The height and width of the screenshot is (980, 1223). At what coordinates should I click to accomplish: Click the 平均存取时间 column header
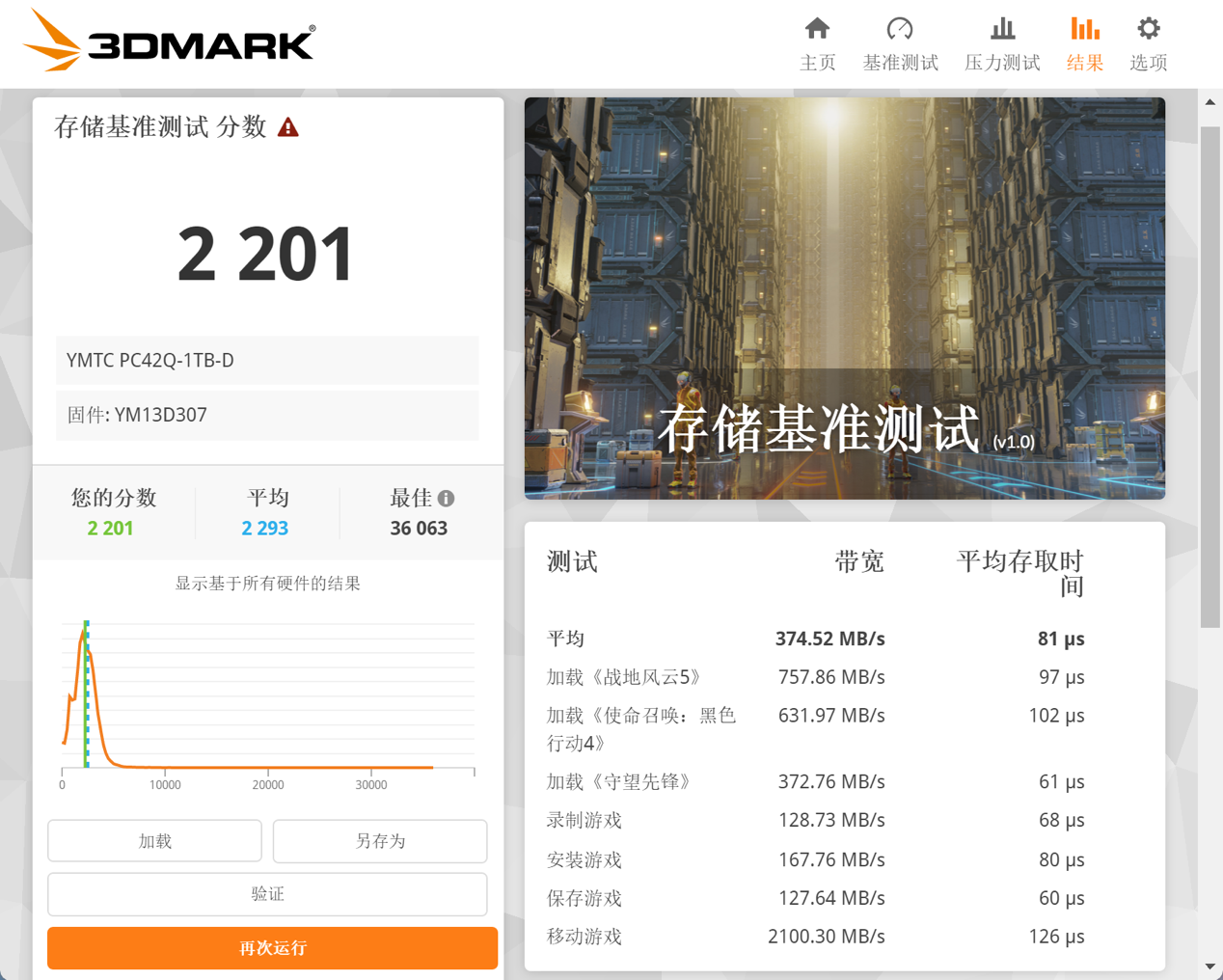[1020, 574]
